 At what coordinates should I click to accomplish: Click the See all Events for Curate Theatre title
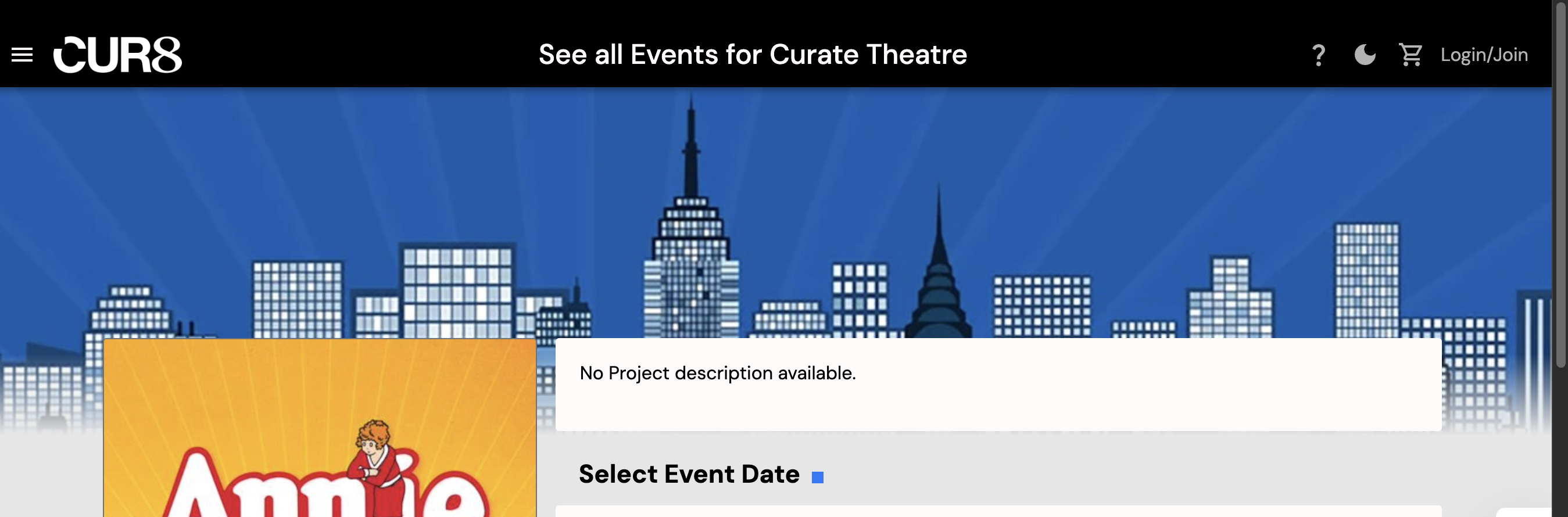pyautogui.click(x=753, y=54)
